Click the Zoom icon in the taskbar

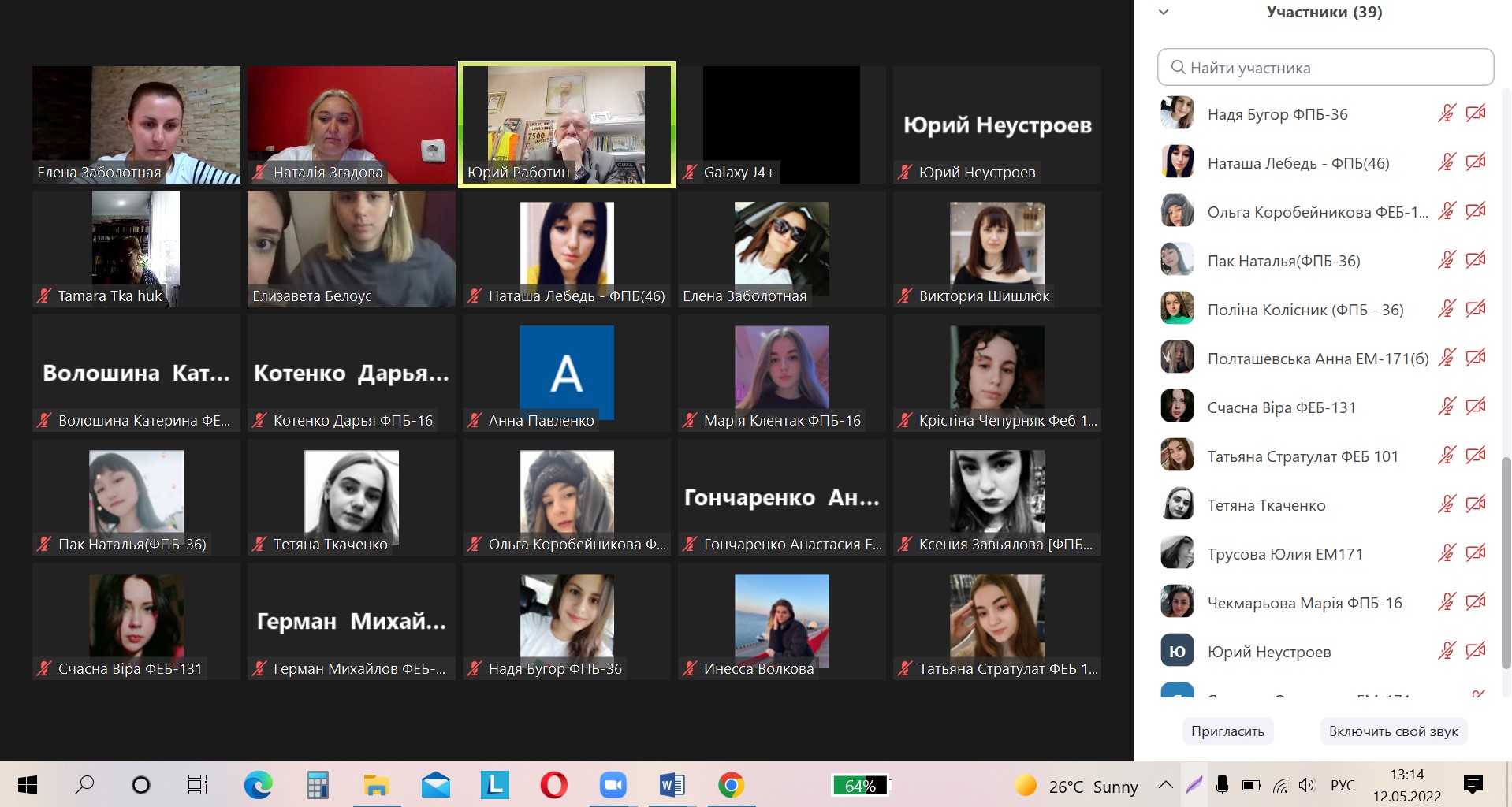[x=613, y=785]
